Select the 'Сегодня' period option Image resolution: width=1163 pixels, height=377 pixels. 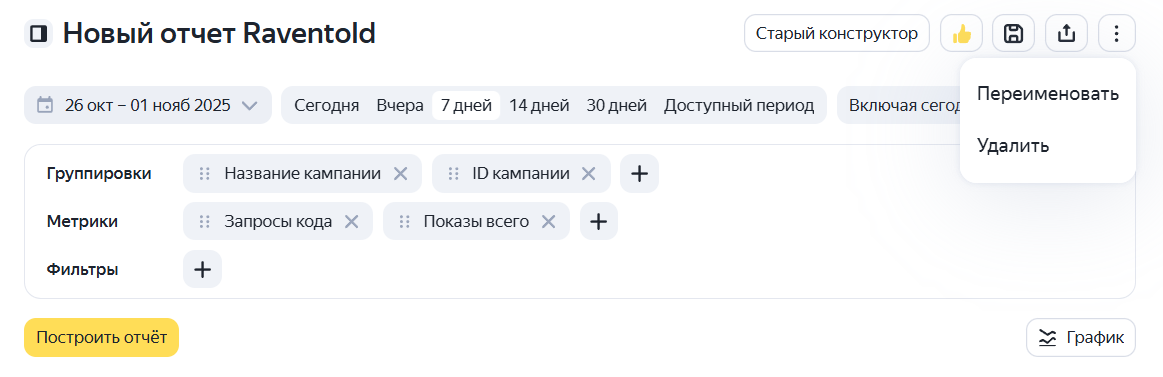tap(326, 105)
